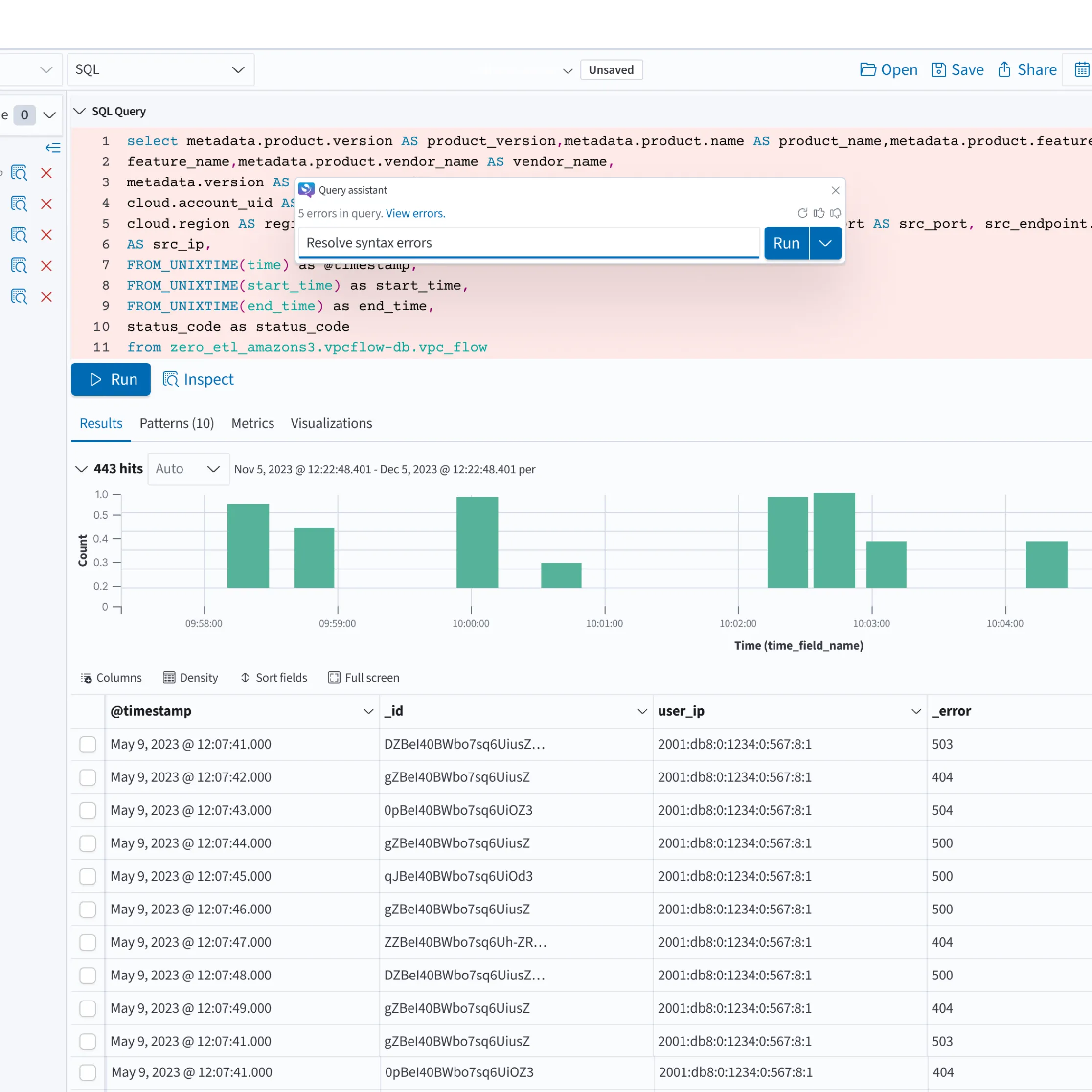Share the current query
This screenshot has height=1092, width=1092.
click(x=1026, y=69)
